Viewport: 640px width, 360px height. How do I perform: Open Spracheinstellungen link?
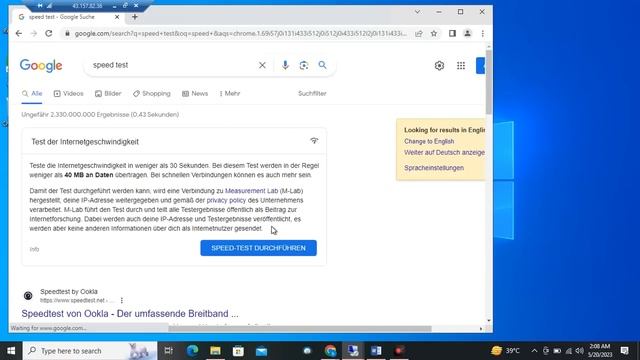[x=434, y=168]
